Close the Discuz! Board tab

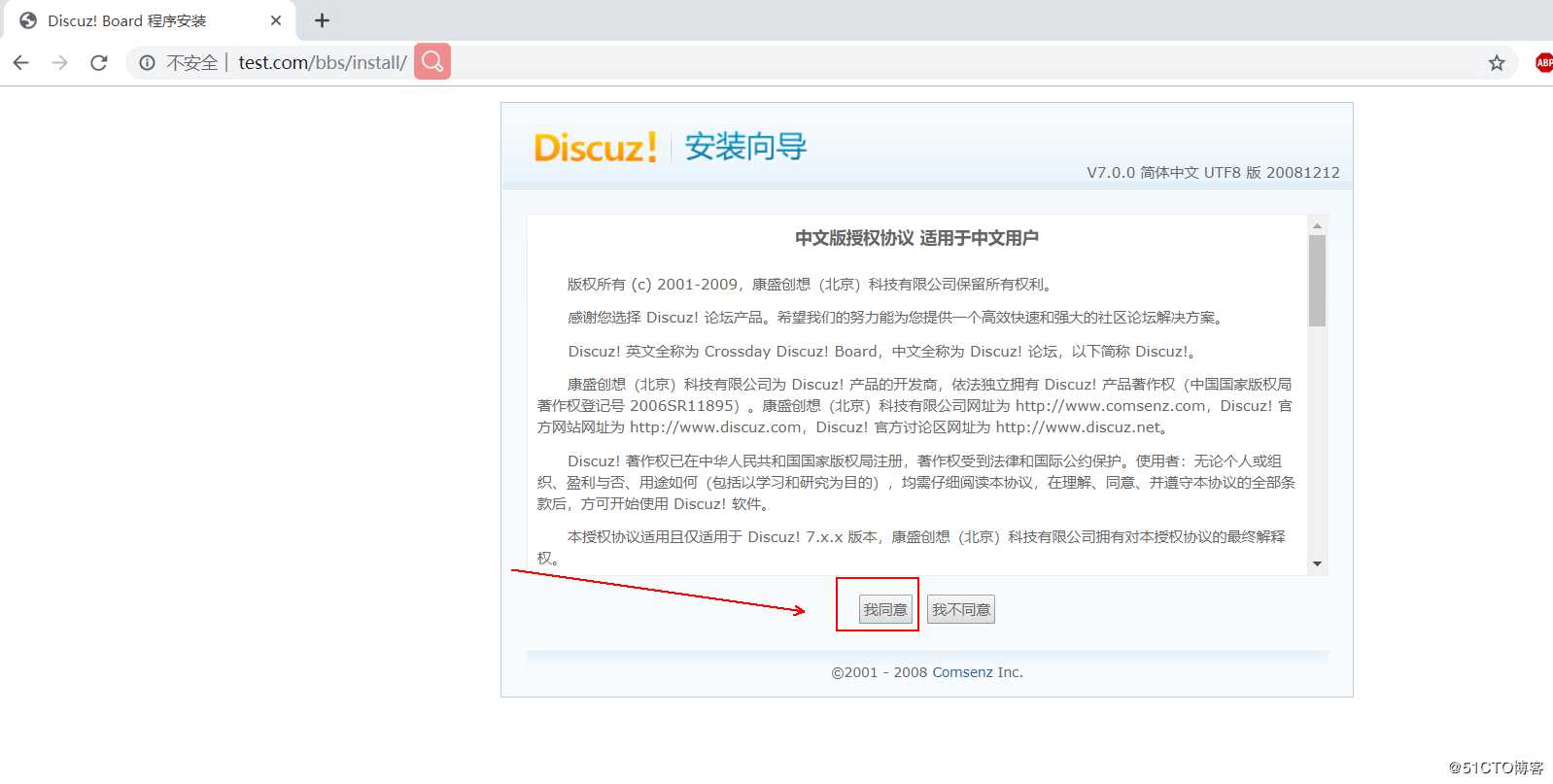pyautogui.click(x=276, y=20)
